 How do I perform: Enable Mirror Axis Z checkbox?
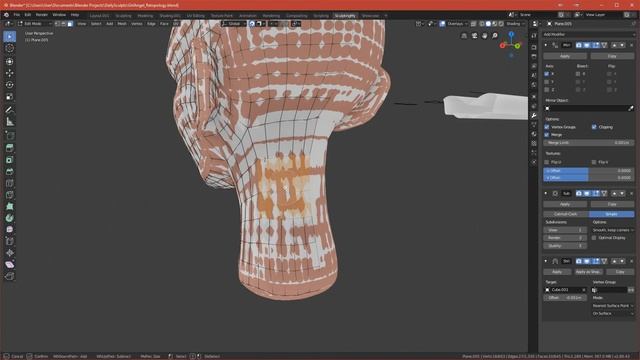[547, 89]
